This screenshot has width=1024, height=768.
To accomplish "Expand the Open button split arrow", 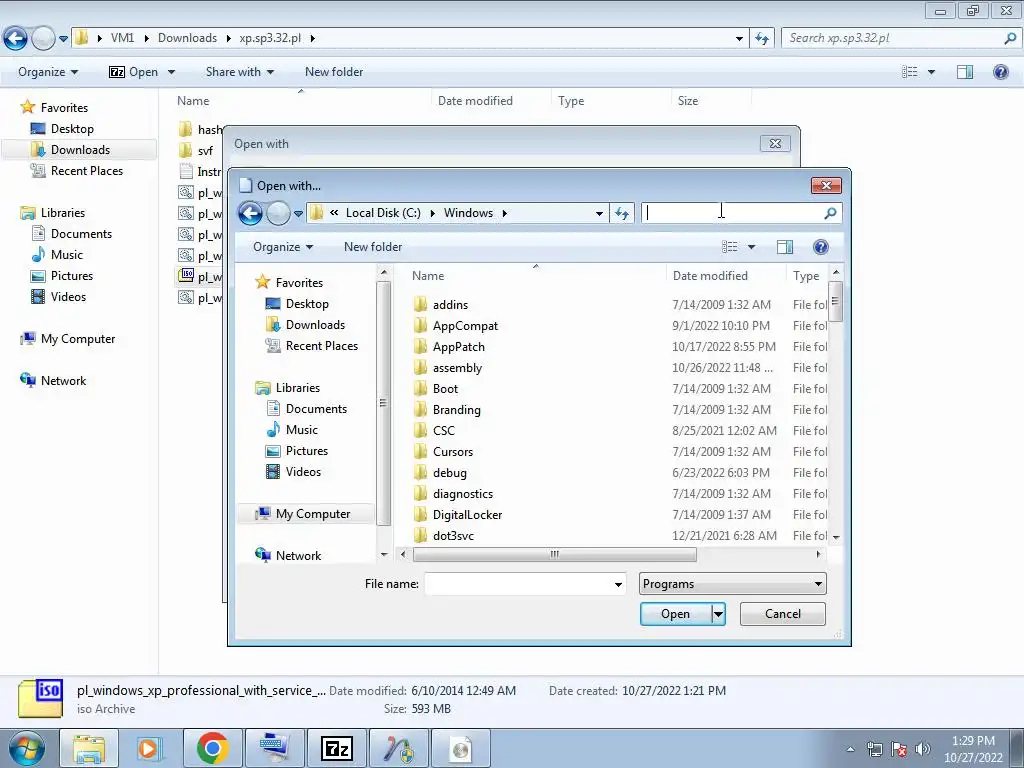I will tap(718, 614).
